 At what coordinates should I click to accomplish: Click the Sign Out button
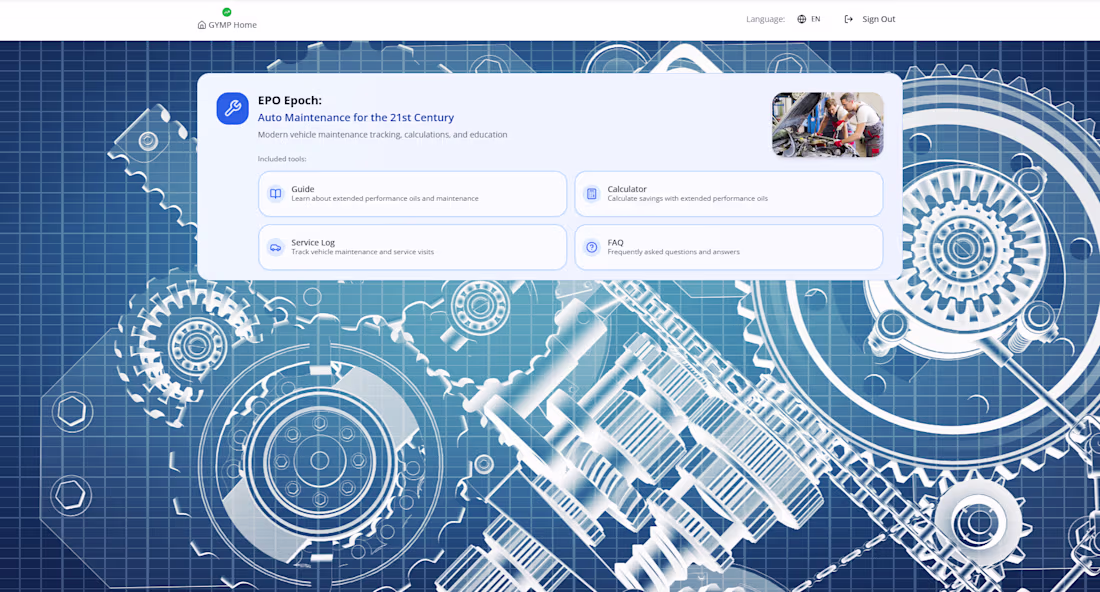[870, 19]
